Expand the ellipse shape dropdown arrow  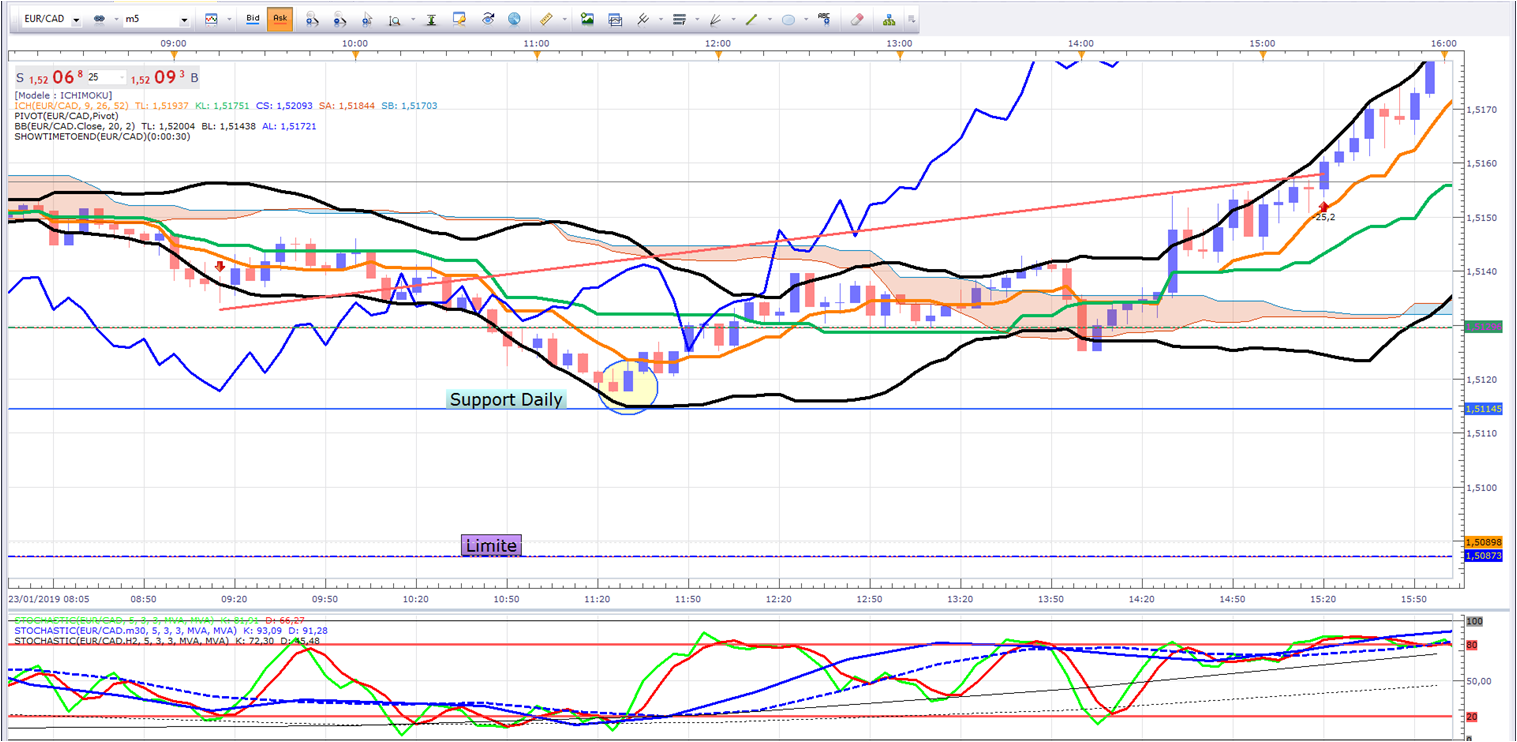pyautogui.click(x=806, y=20)
